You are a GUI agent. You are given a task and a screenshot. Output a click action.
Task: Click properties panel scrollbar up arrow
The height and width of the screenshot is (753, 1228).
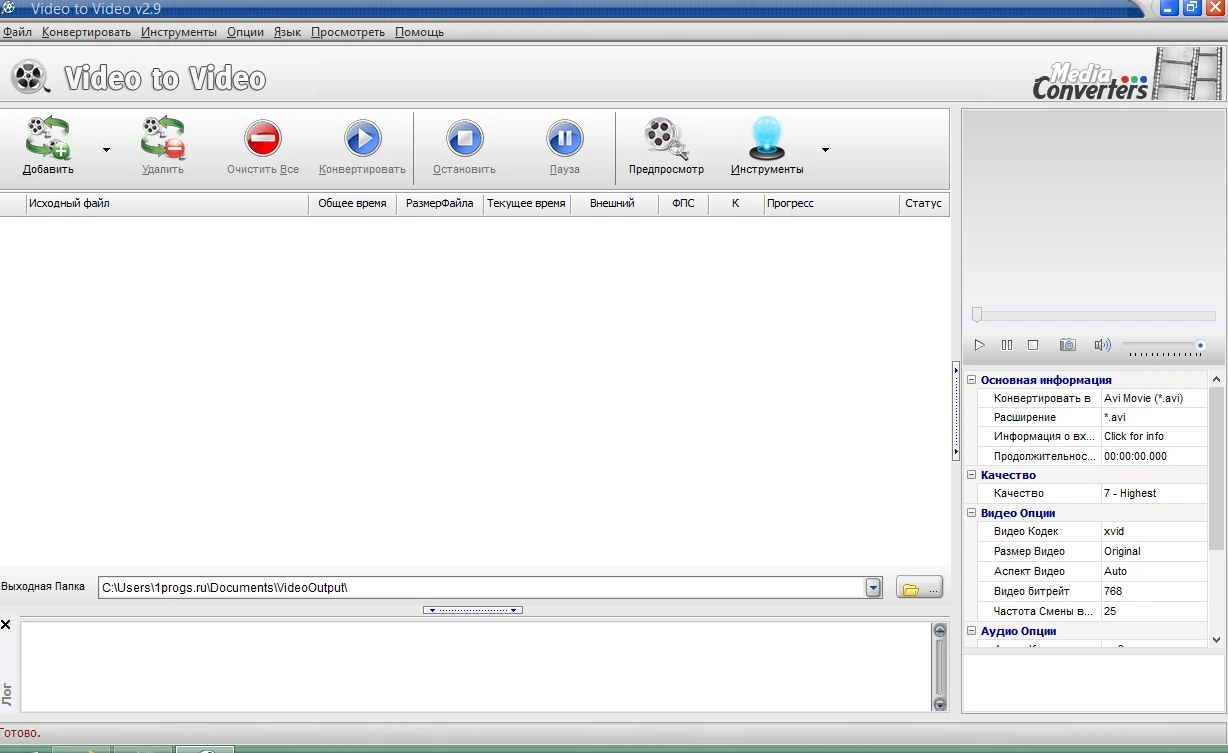pyautogui.click(x=1216, y=380)
